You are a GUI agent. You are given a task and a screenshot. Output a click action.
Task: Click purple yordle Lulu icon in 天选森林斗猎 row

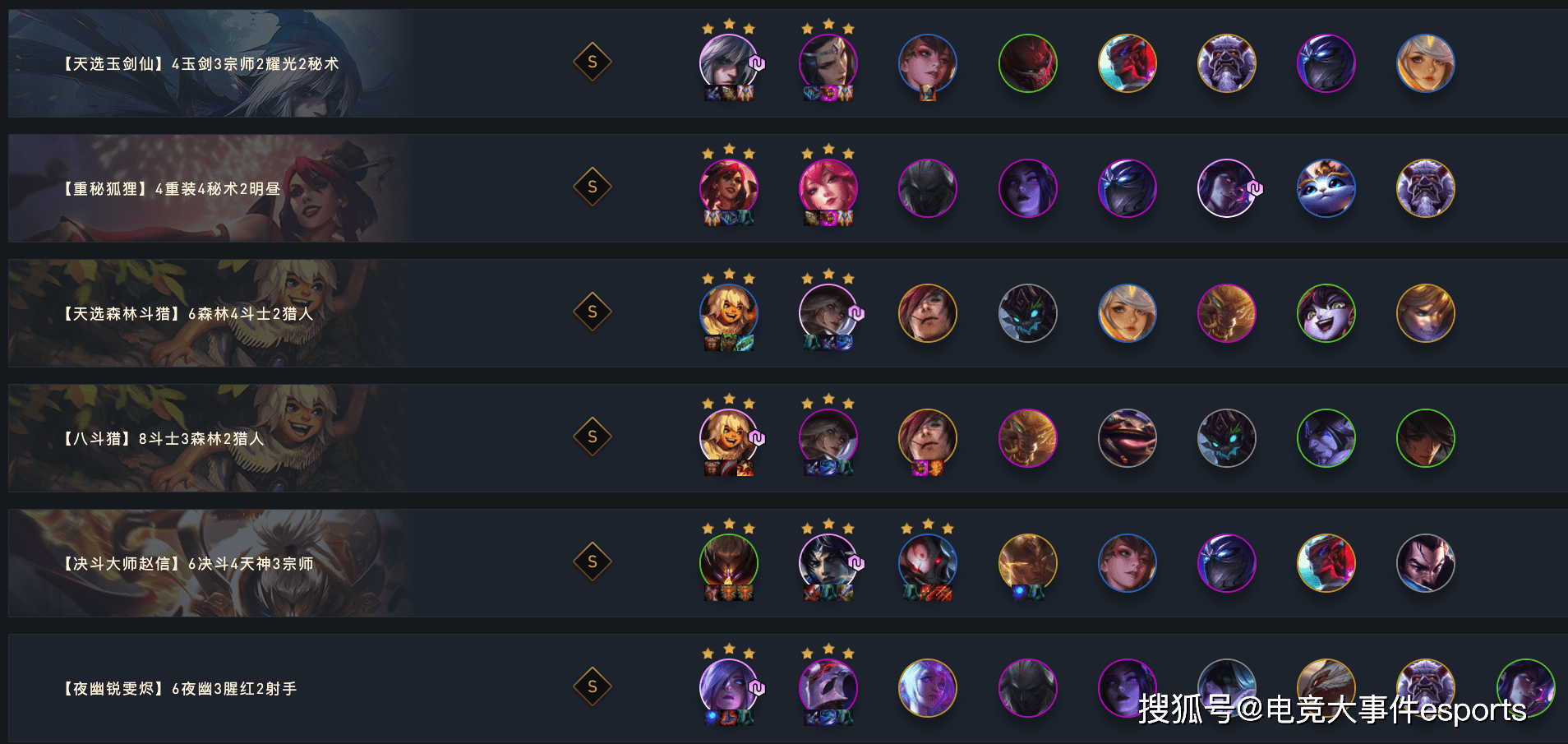[1326, 313]
